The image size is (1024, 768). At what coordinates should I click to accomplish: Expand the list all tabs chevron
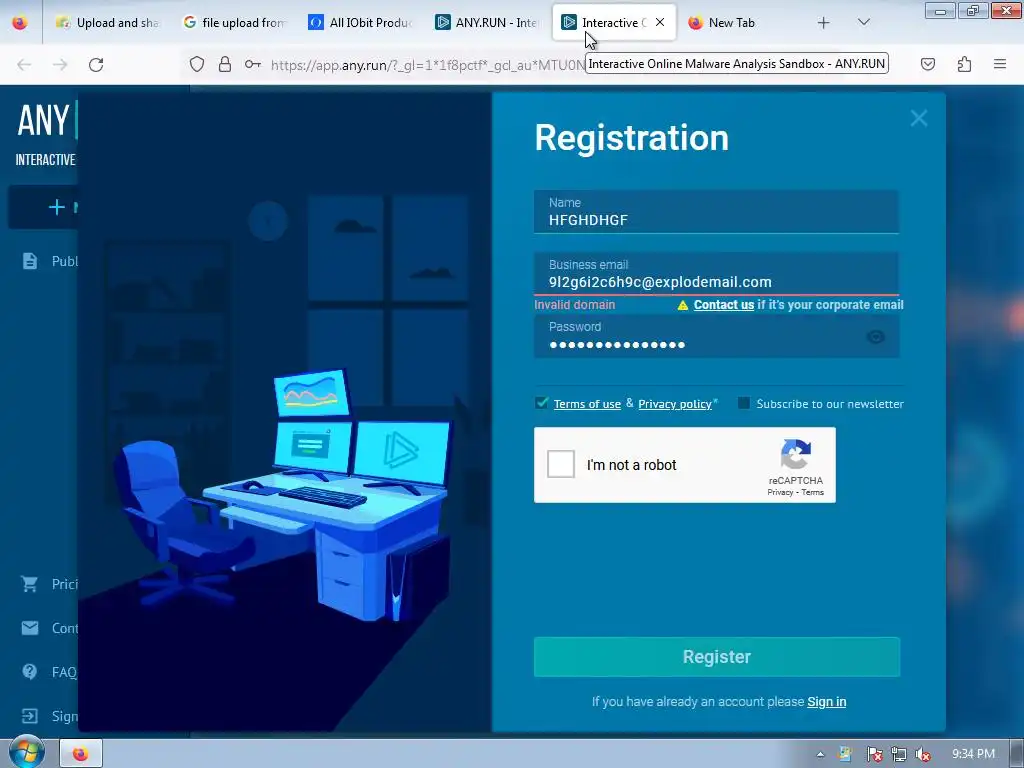(x=863, y=23)
